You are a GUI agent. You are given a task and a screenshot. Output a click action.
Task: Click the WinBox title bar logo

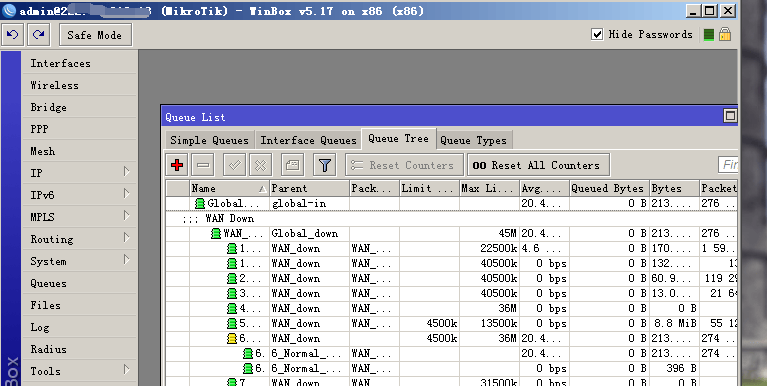tap(9, 10)
